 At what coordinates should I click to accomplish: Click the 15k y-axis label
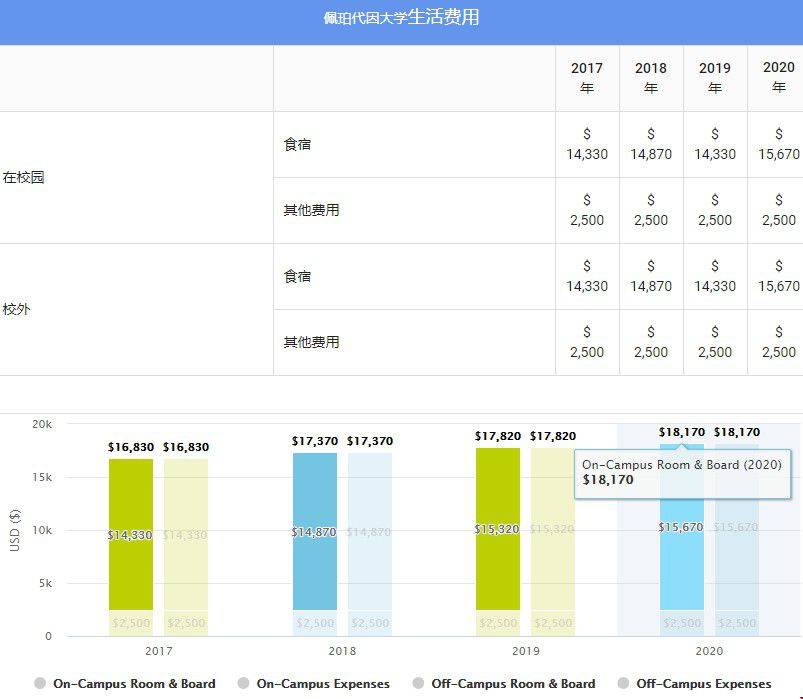pos(42,477)
